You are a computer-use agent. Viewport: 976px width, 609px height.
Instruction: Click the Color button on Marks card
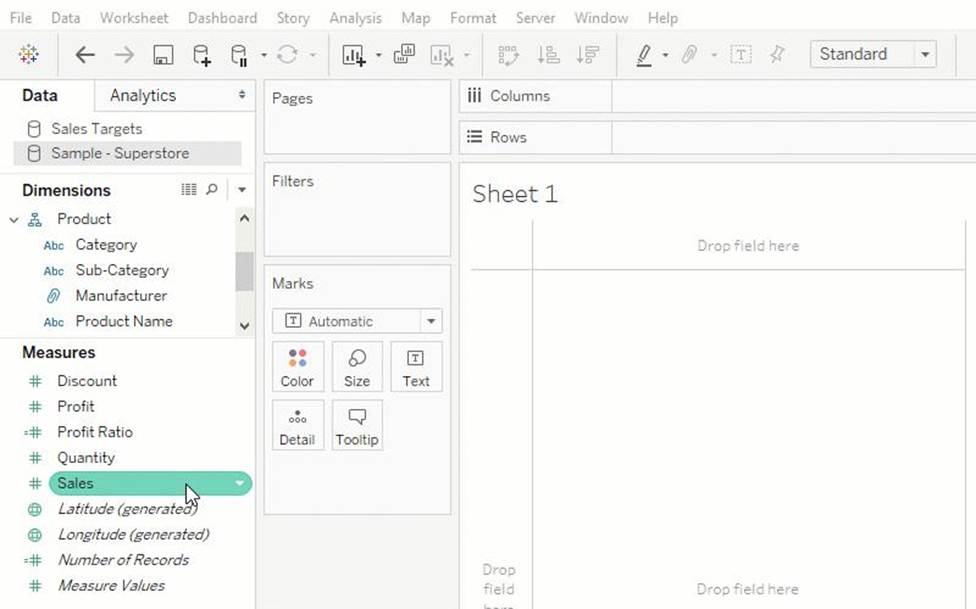298,367
